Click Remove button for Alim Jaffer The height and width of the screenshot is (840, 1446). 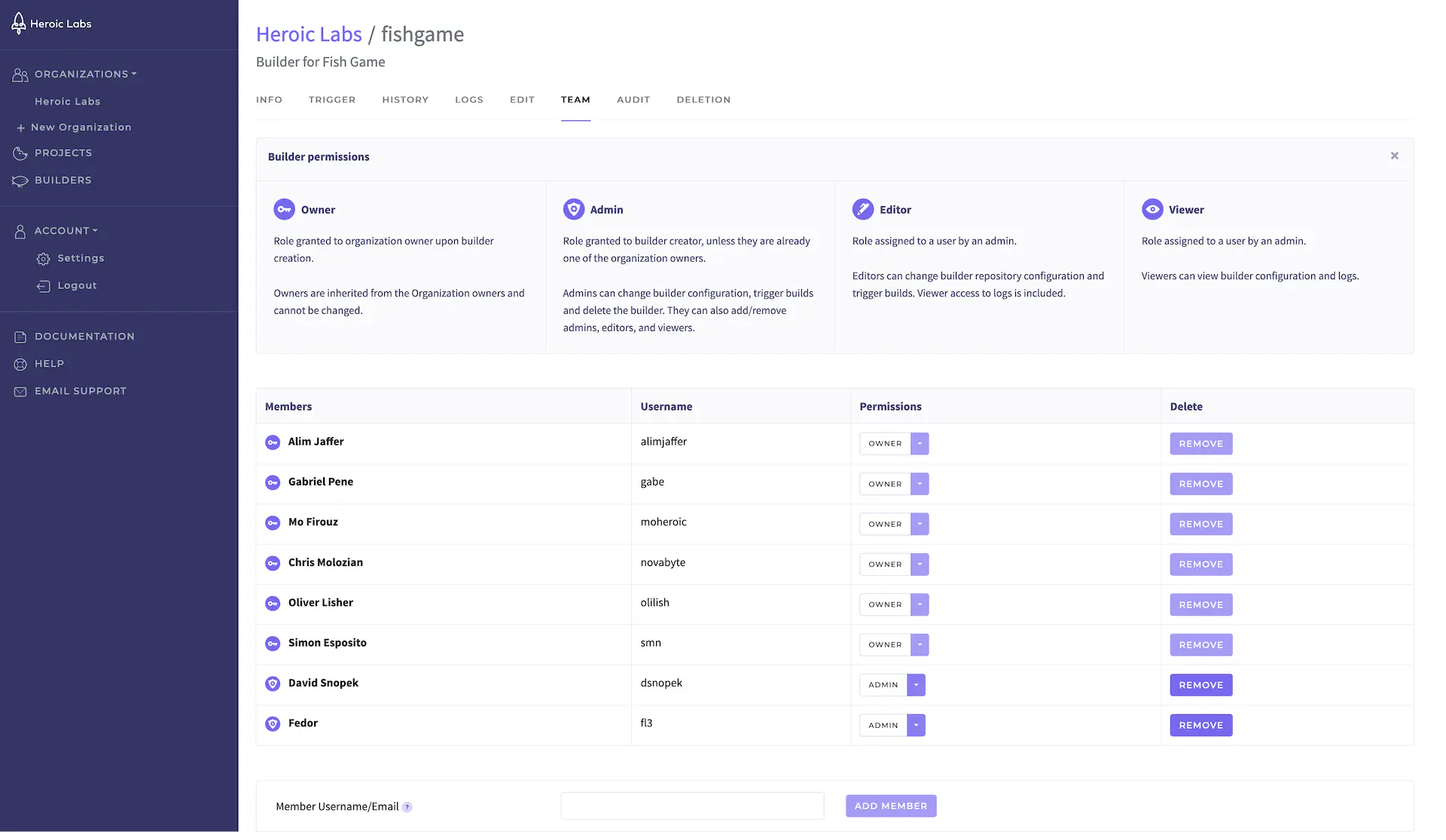(x=1201, y=444)
